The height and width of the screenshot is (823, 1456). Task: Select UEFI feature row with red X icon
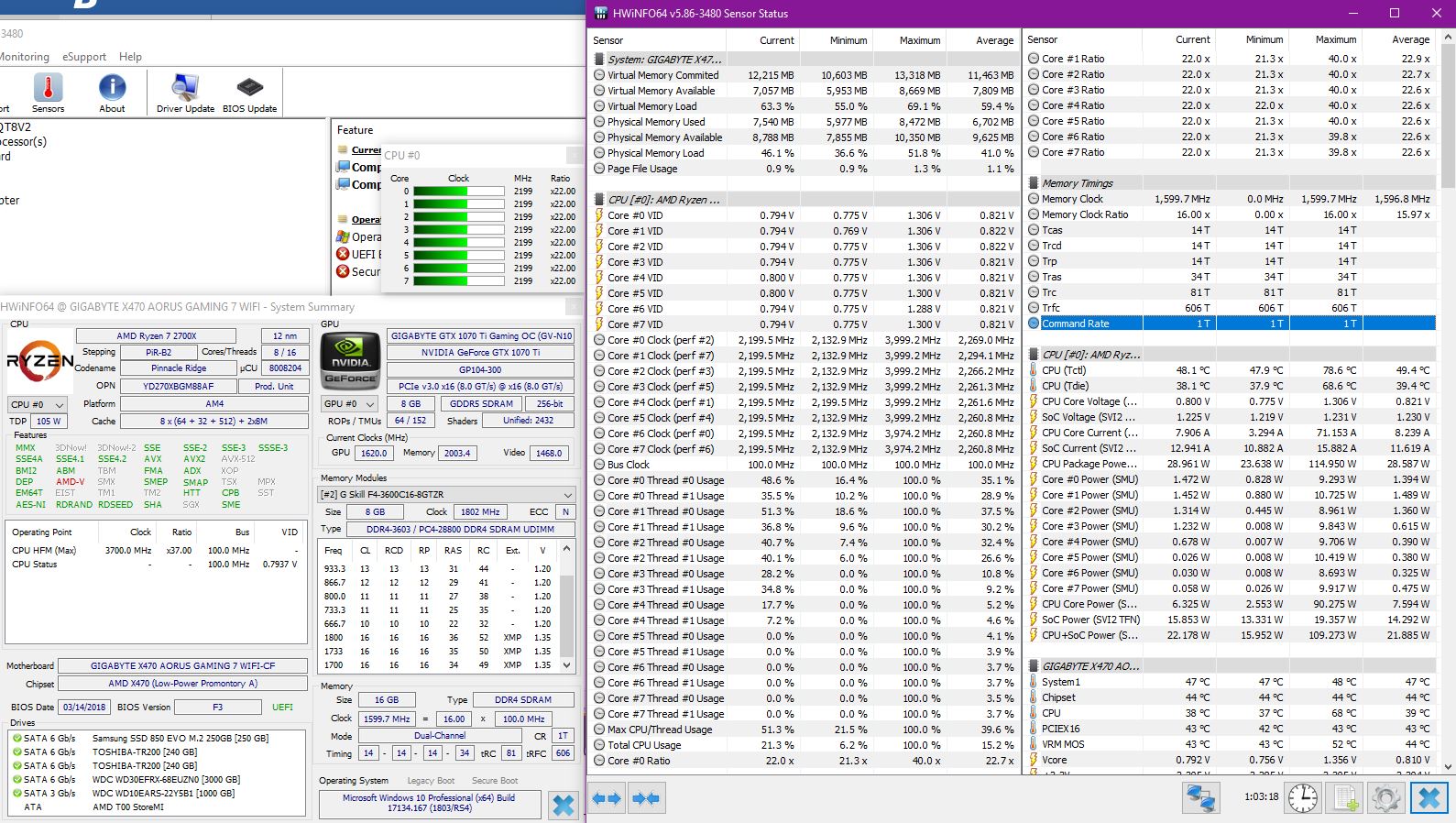coord(359,254)
